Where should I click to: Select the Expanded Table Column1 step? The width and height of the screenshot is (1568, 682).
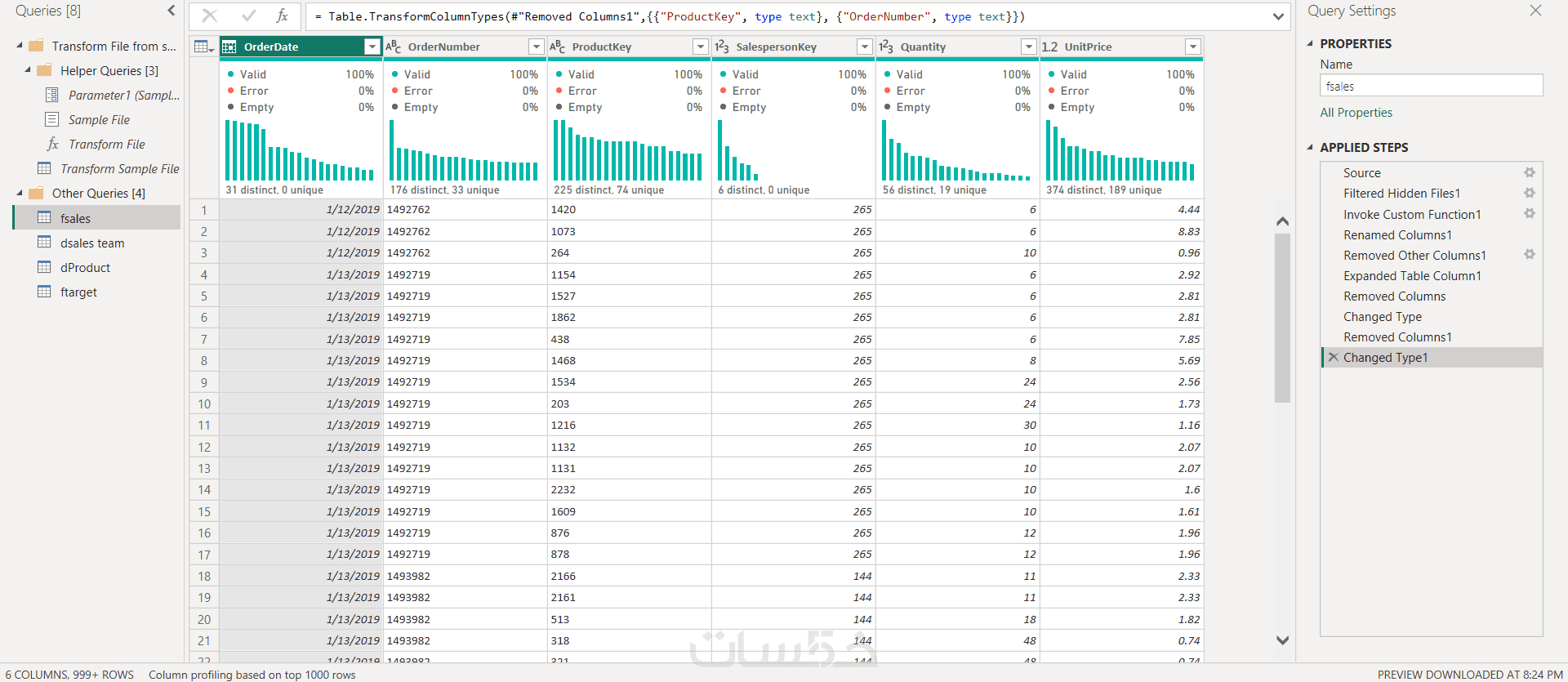(x=1411, y=275)
